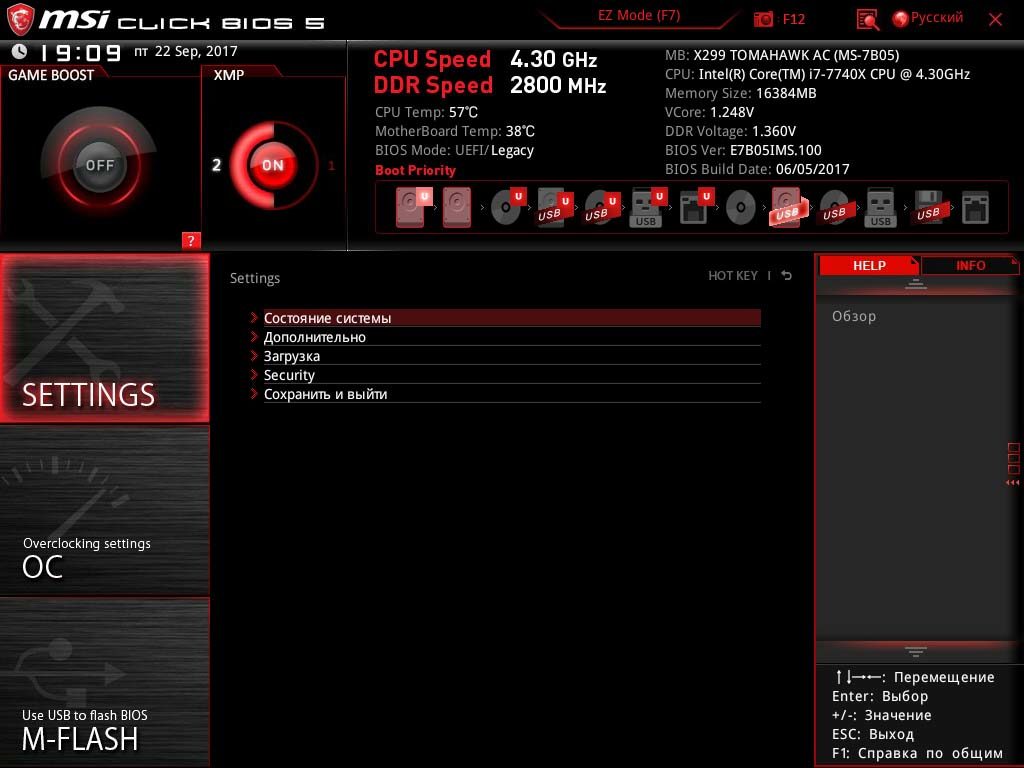Click the BIOS Ver E7B05IMS.100 line
Viewport: 1024px width, 768px height.
click(x=743, y=150)
